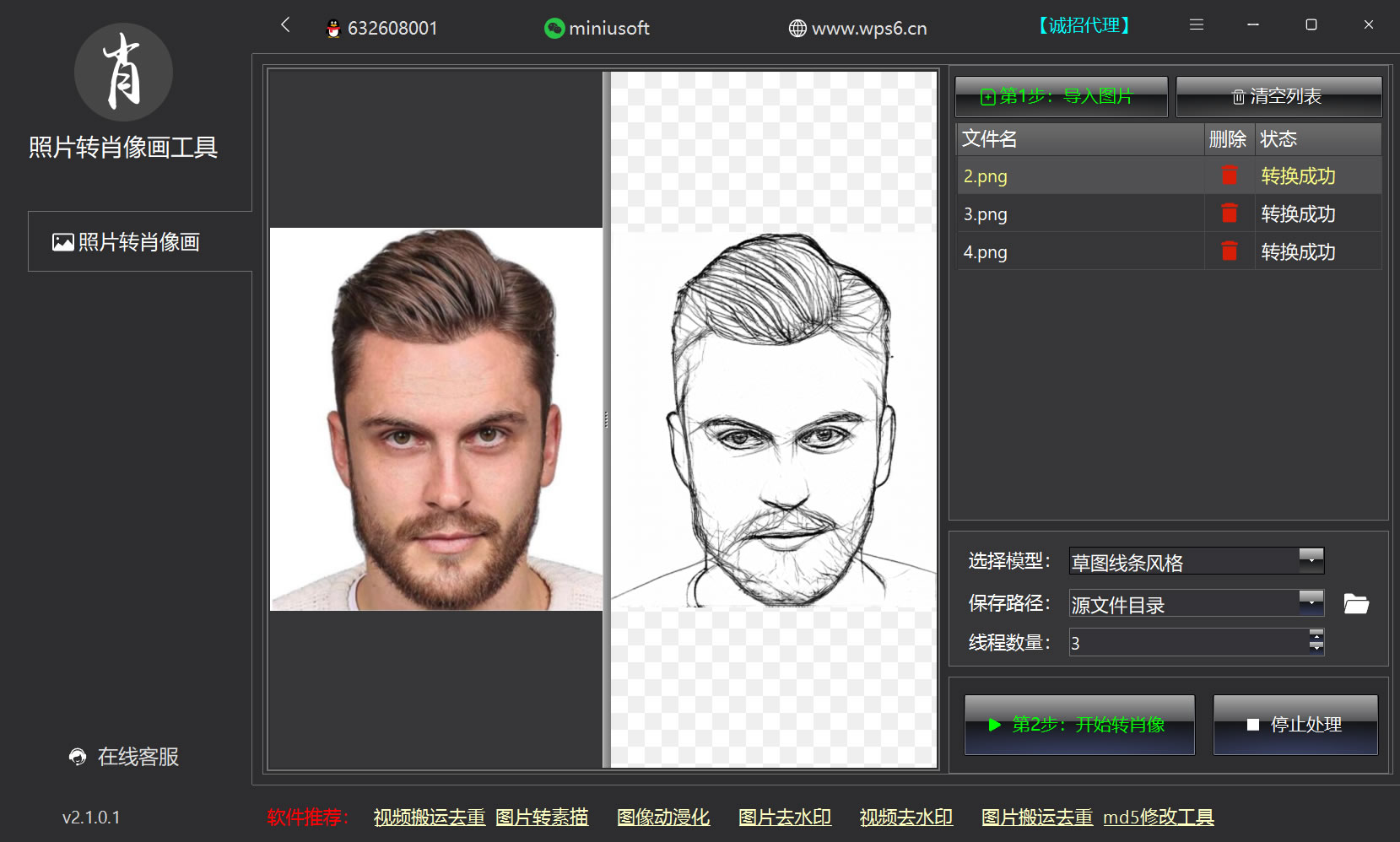1400x842 pixels.
Task: Expand the 选择模型 style dropdown
Action: tap(1311, 559)
